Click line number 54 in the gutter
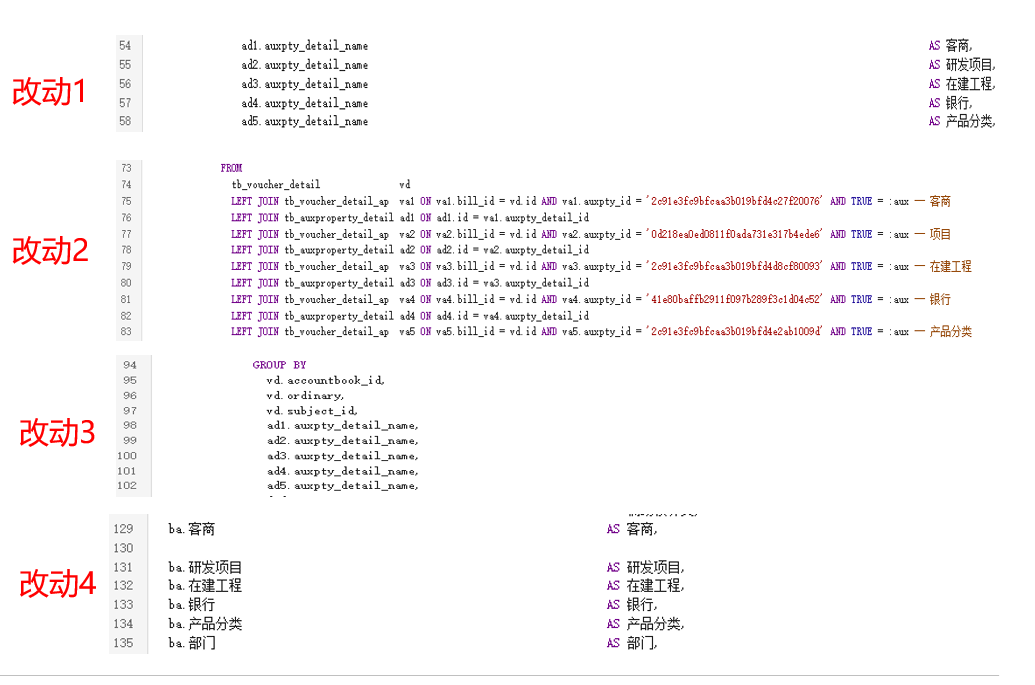The width and height of the screenshot is (1035, 685). click(125, 46)
